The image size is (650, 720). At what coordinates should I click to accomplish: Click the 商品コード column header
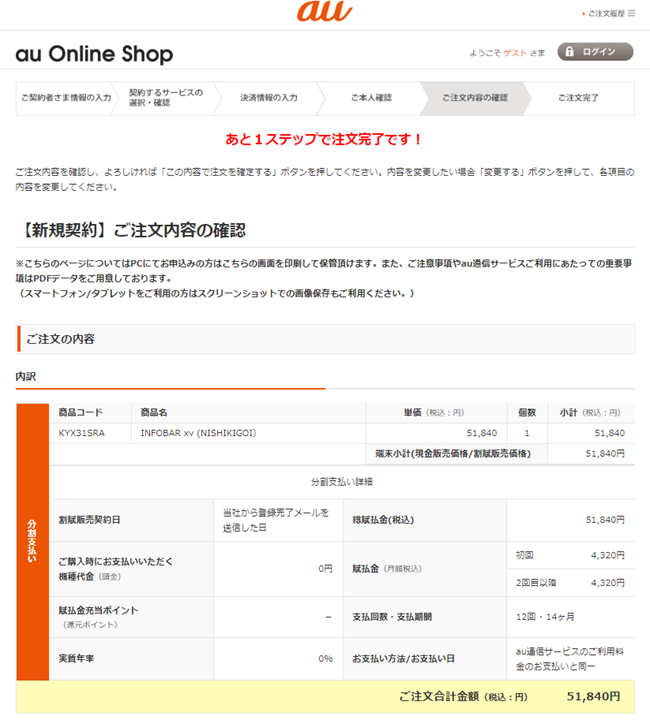(80, 412)
